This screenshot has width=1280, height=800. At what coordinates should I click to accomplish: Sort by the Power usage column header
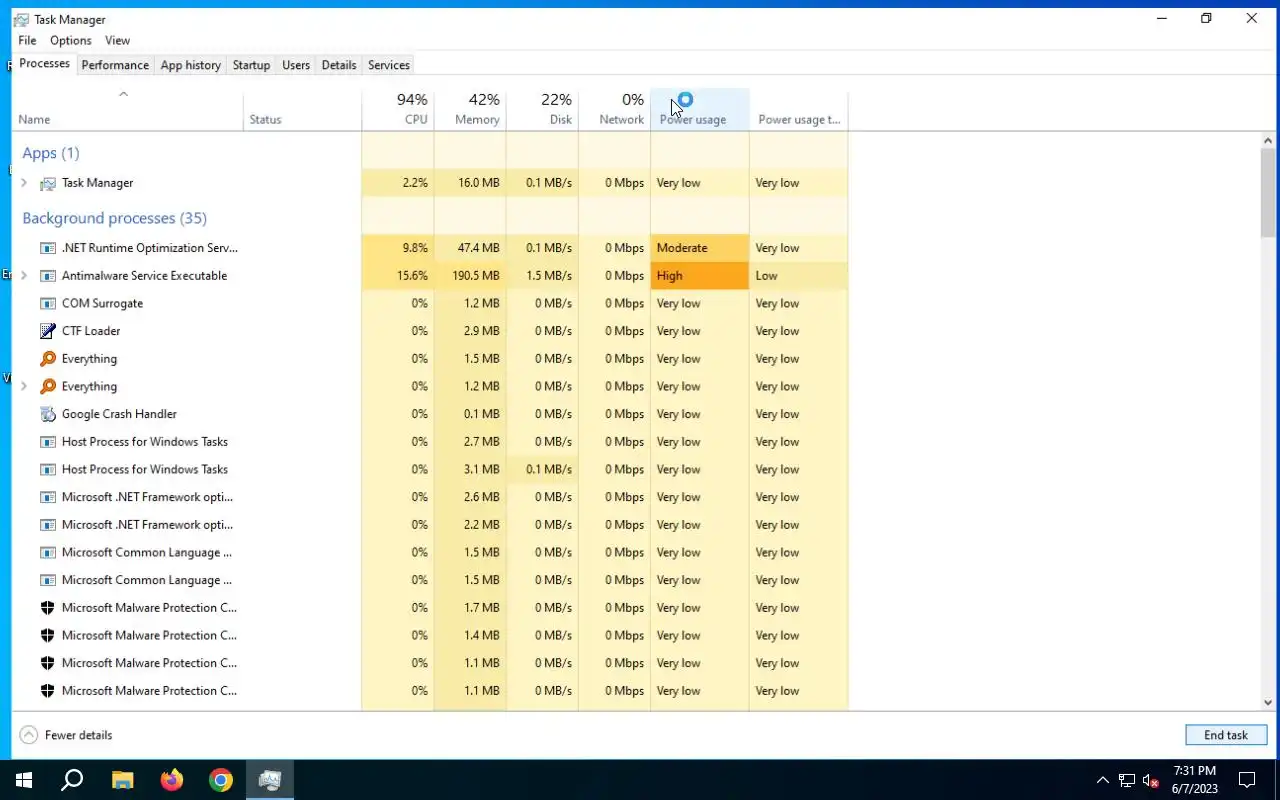coord(700,109)
